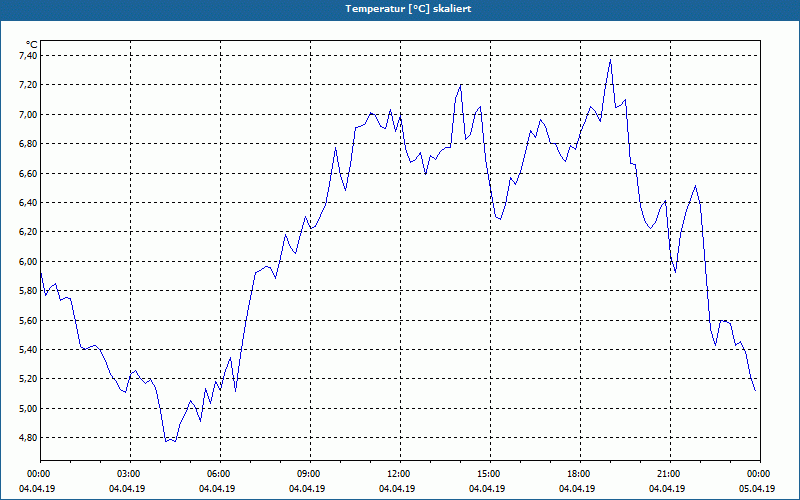The height and width of the screenshot is (500, 800).
Task: Select the 5,80 y-axis label
Action: coord(28,291)
